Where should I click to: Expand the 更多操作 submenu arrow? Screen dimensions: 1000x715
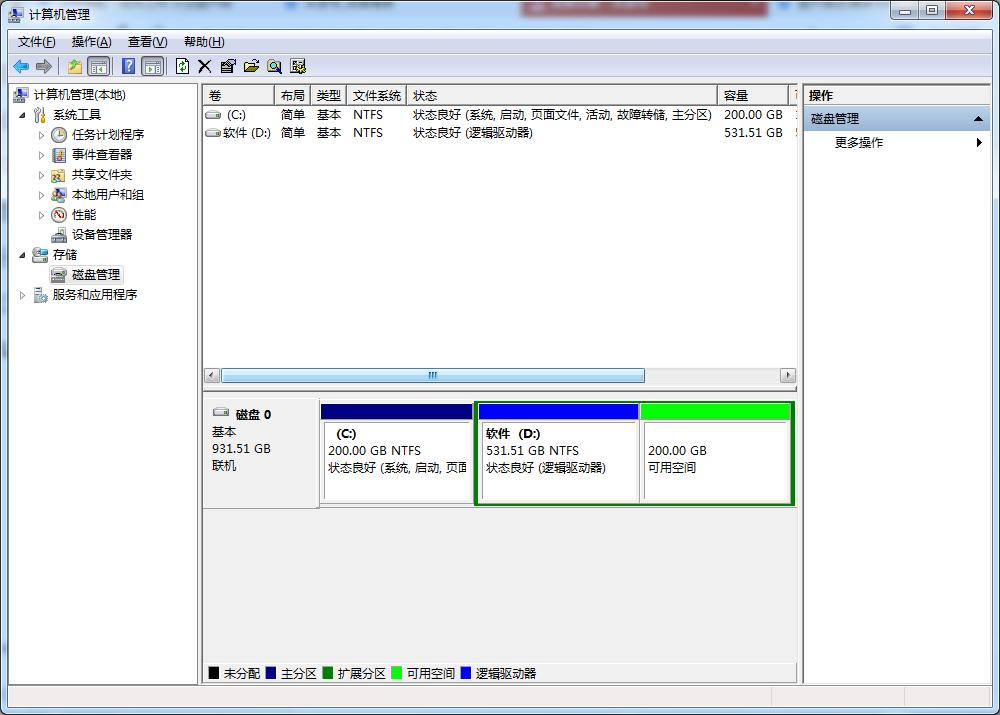tap(978, 142)
